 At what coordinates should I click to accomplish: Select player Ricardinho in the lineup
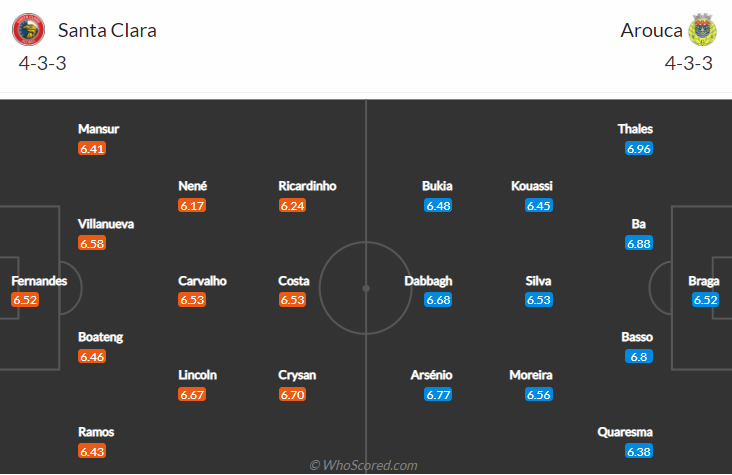[307, 186]
